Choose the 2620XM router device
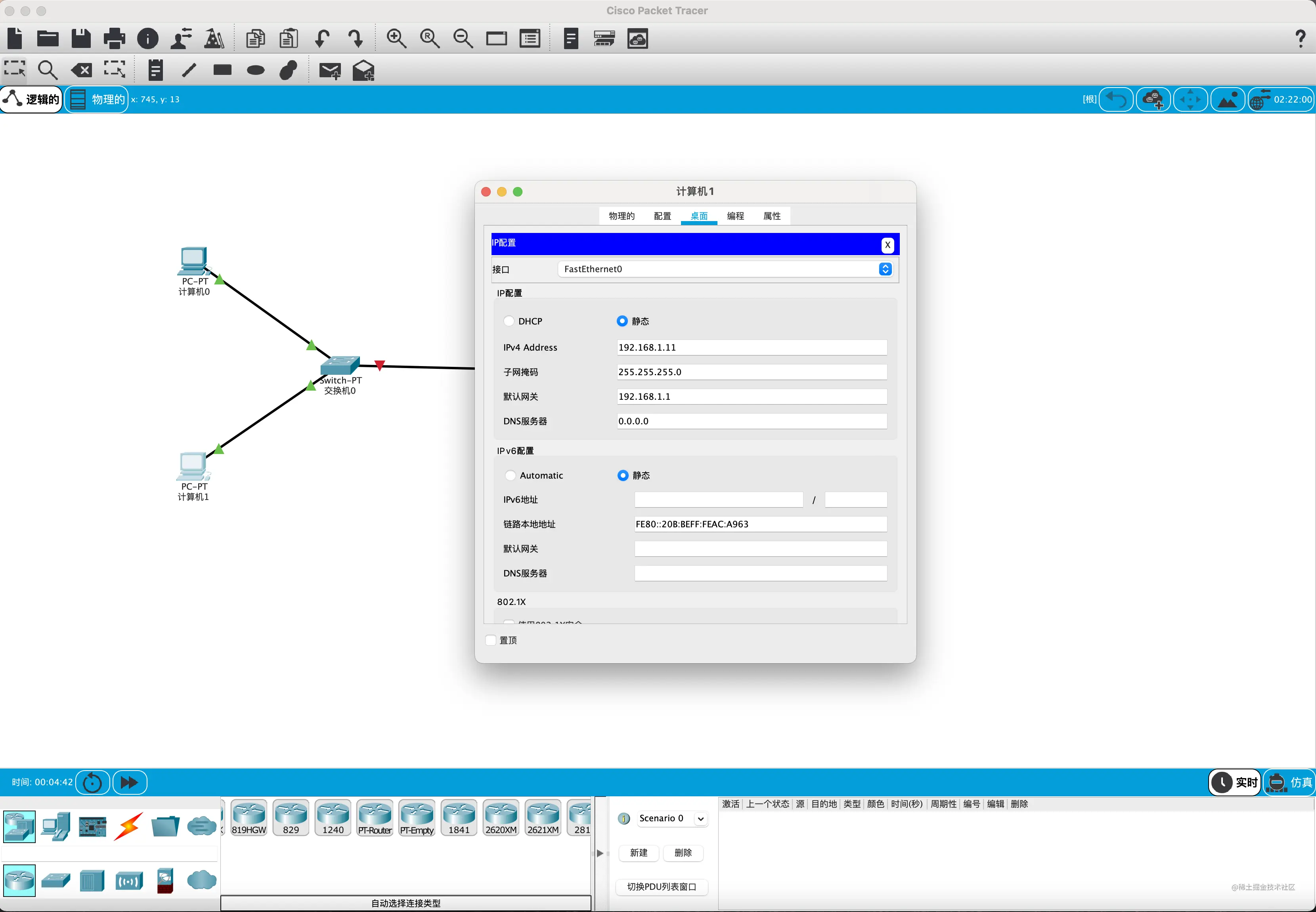Image resolution: width=1316 pixels, height=912 pixels. pos(501,818)
